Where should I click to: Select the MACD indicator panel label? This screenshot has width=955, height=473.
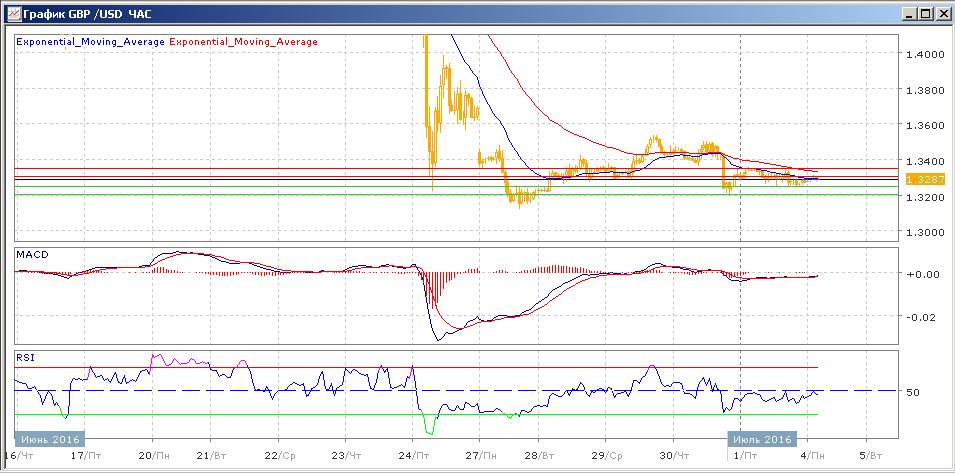32,255
